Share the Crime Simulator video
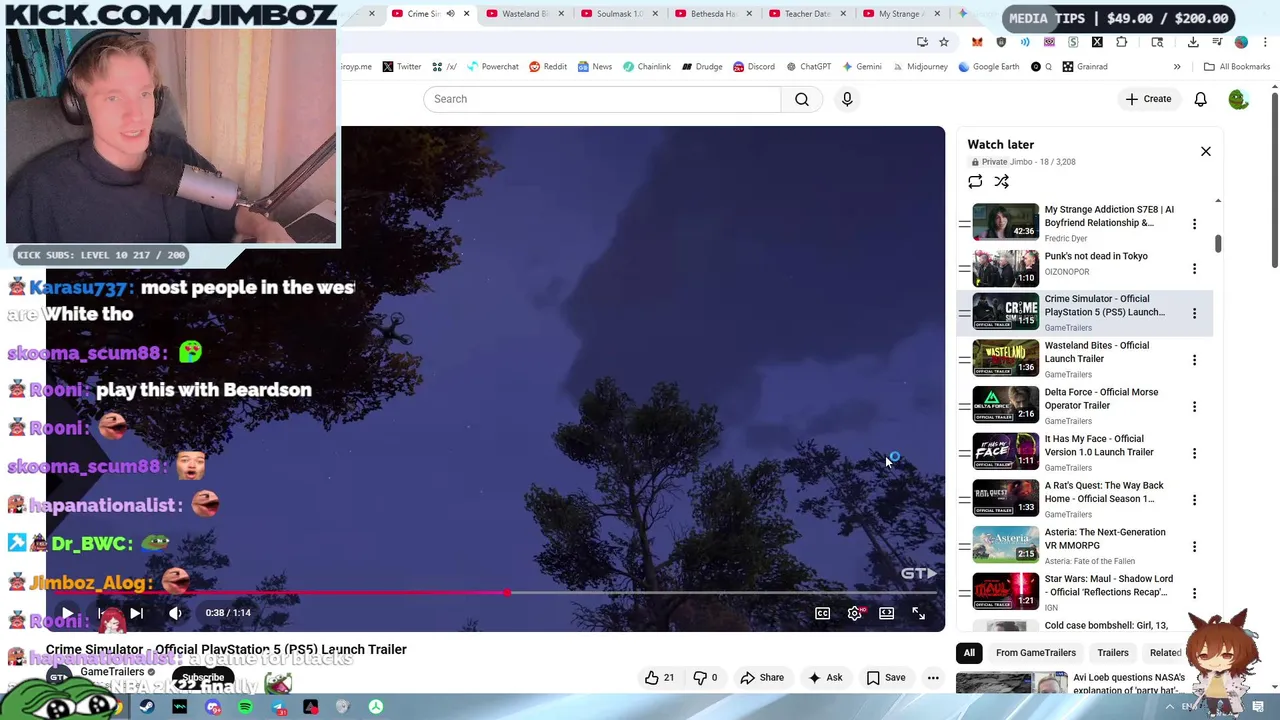The height and width of the screenshot is (720, 1280). 762,677
